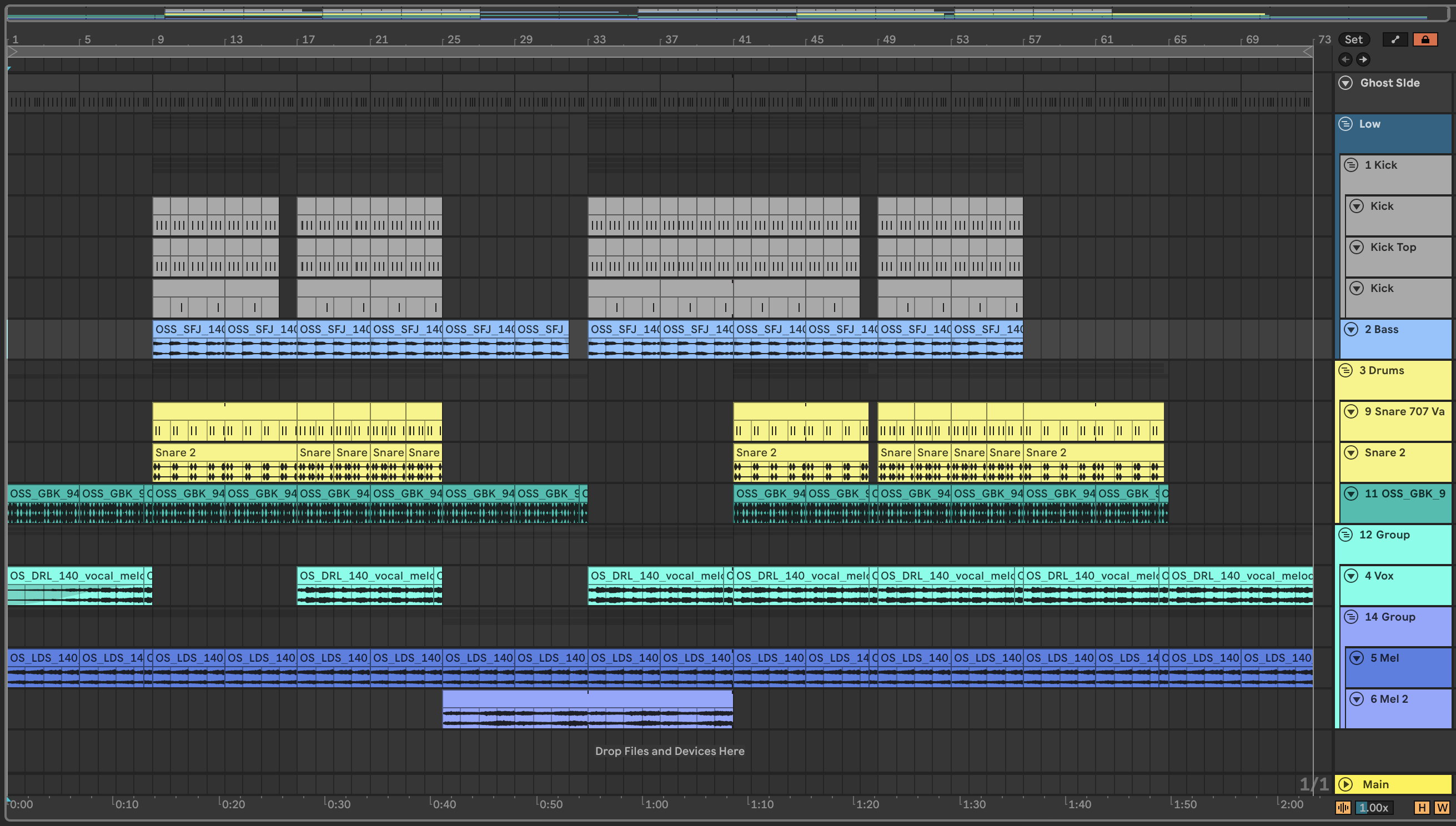Viewport: 1456px width, 826px height.
Task: Collapse the 14 Group track
Action: 1351,617
